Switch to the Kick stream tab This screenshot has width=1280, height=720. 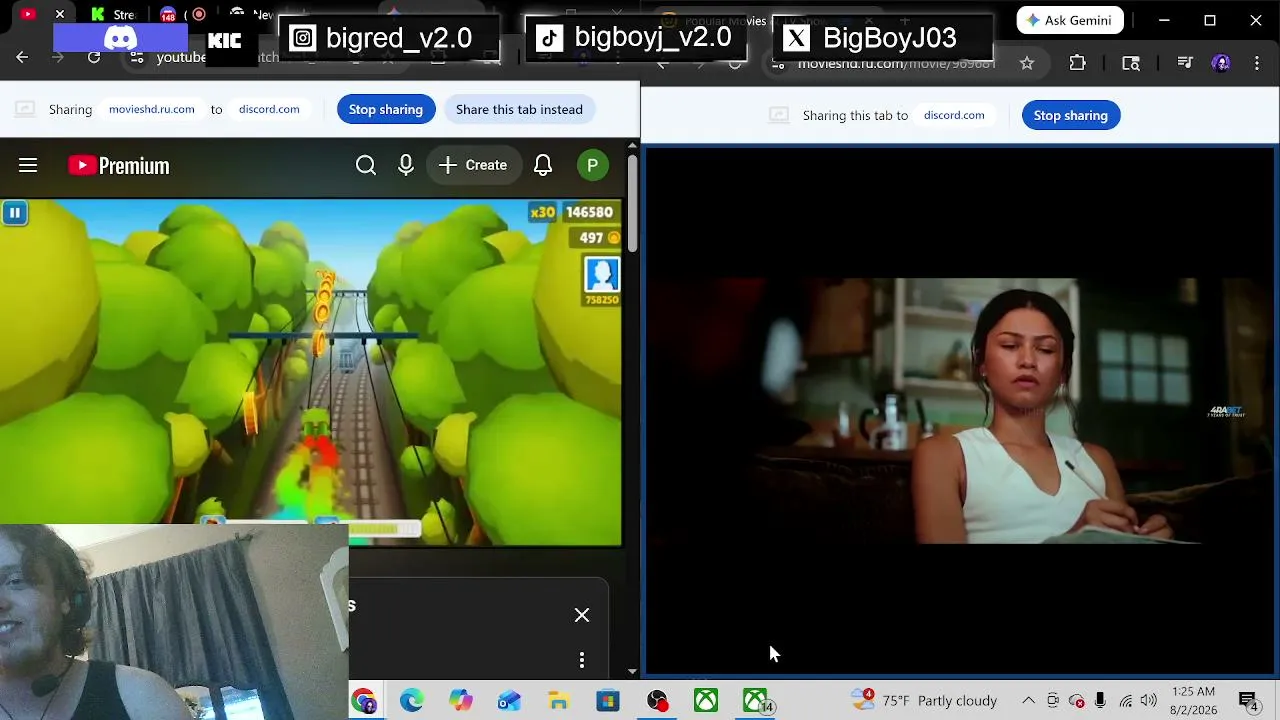(x=115, y=14)
